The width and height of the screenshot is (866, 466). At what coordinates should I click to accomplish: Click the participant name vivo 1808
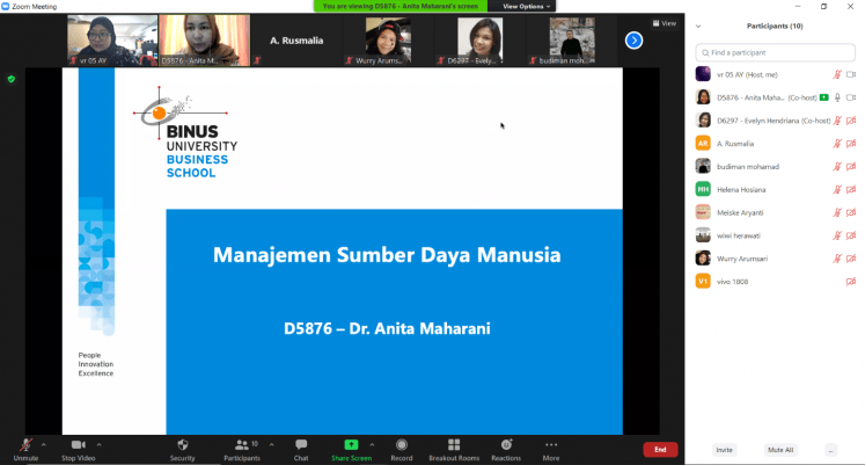732,282
